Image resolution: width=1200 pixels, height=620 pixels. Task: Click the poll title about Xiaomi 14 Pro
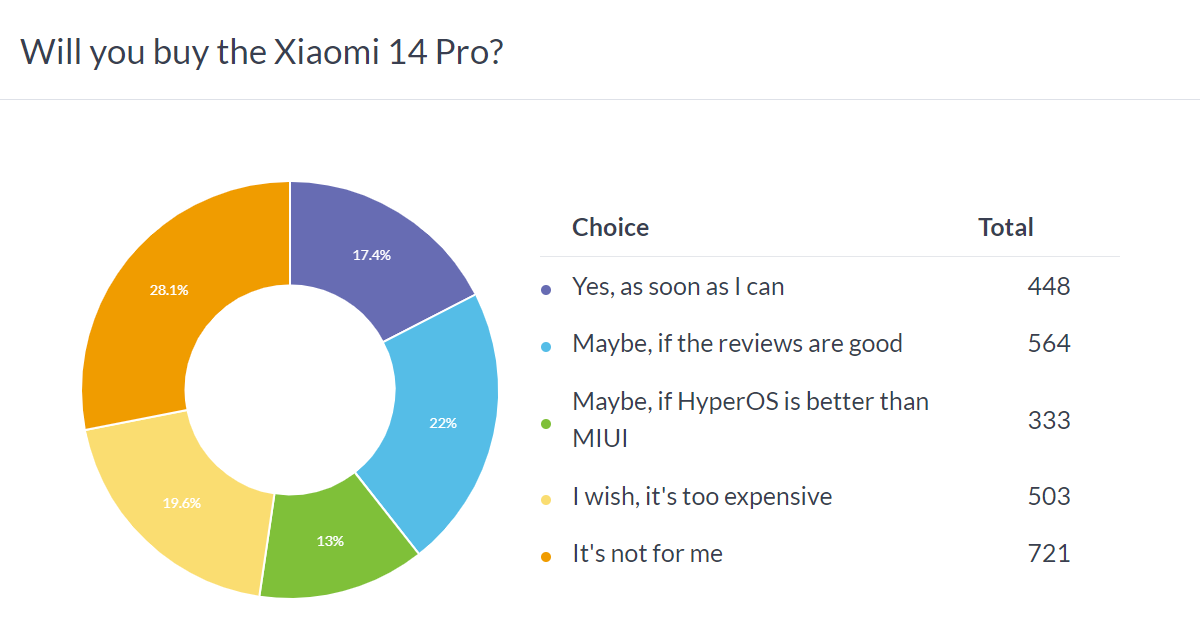tap(261, 51)
